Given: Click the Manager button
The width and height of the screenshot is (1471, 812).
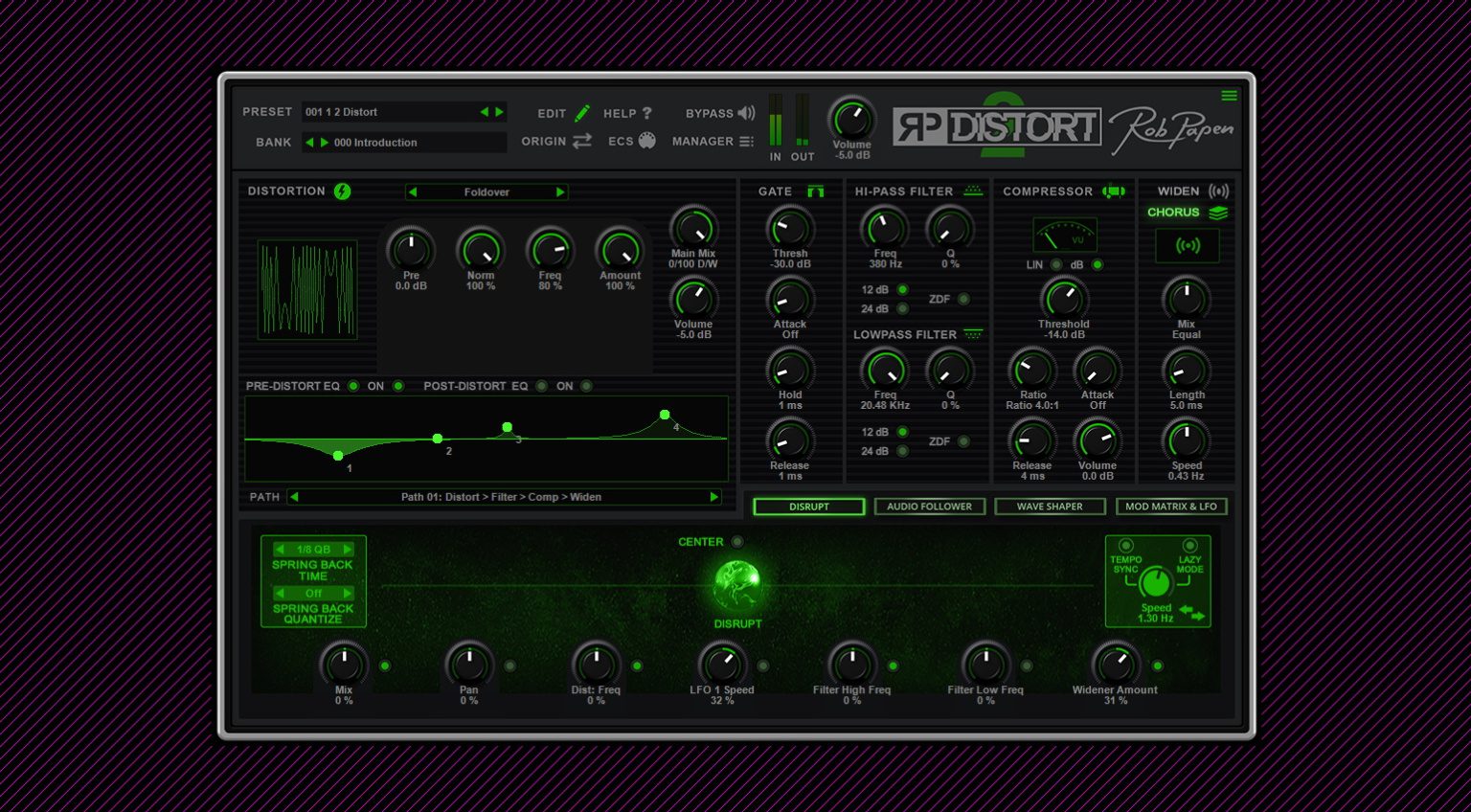Looking at the screenshot, I should coord(713,141).
